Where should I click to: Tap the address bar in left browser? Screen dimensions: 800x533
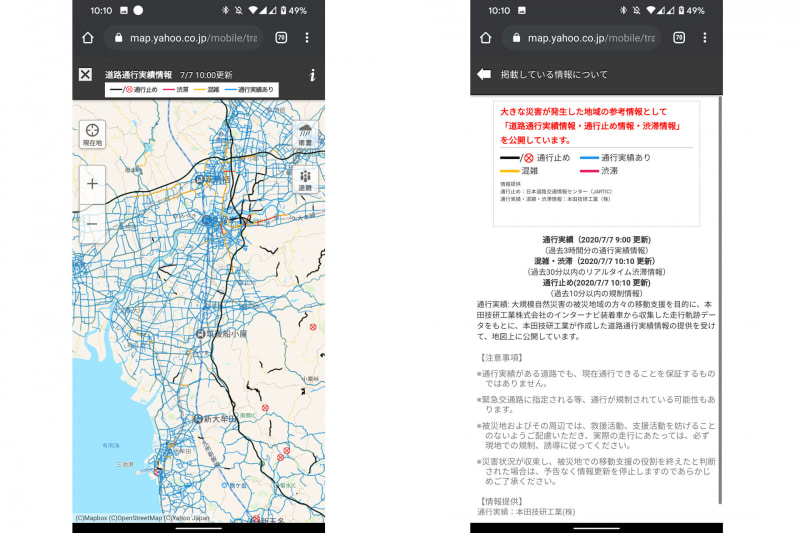tap(184, 38)
